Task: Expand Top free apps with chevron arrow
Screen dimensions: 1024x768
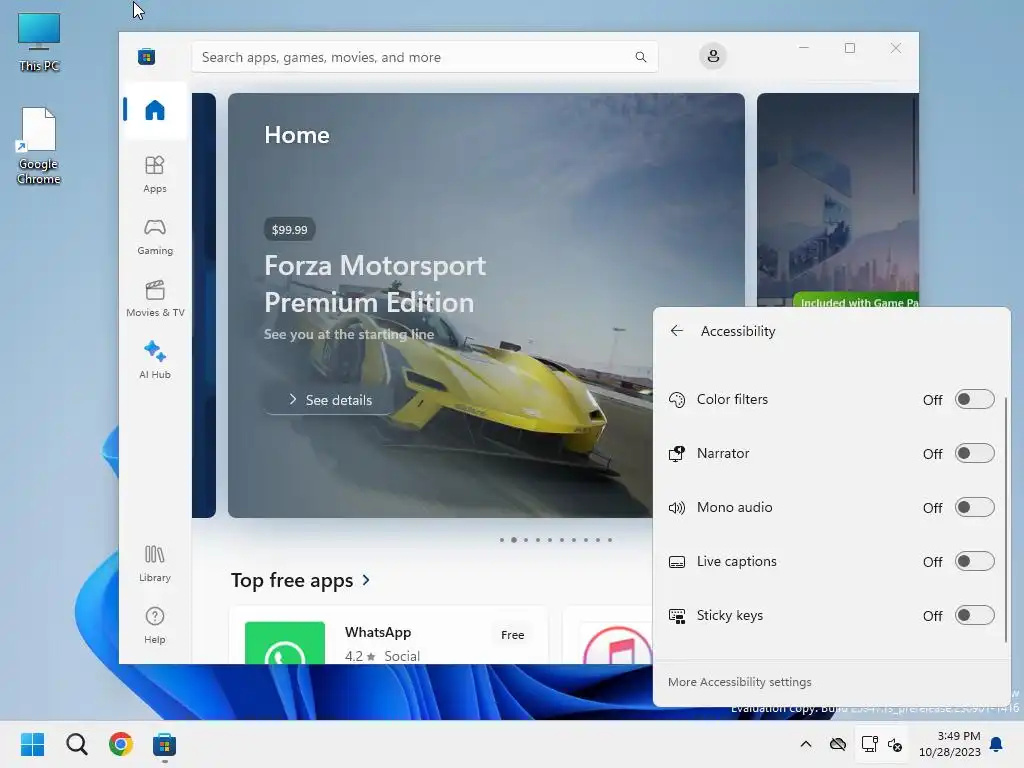Action: click(366, 580)
